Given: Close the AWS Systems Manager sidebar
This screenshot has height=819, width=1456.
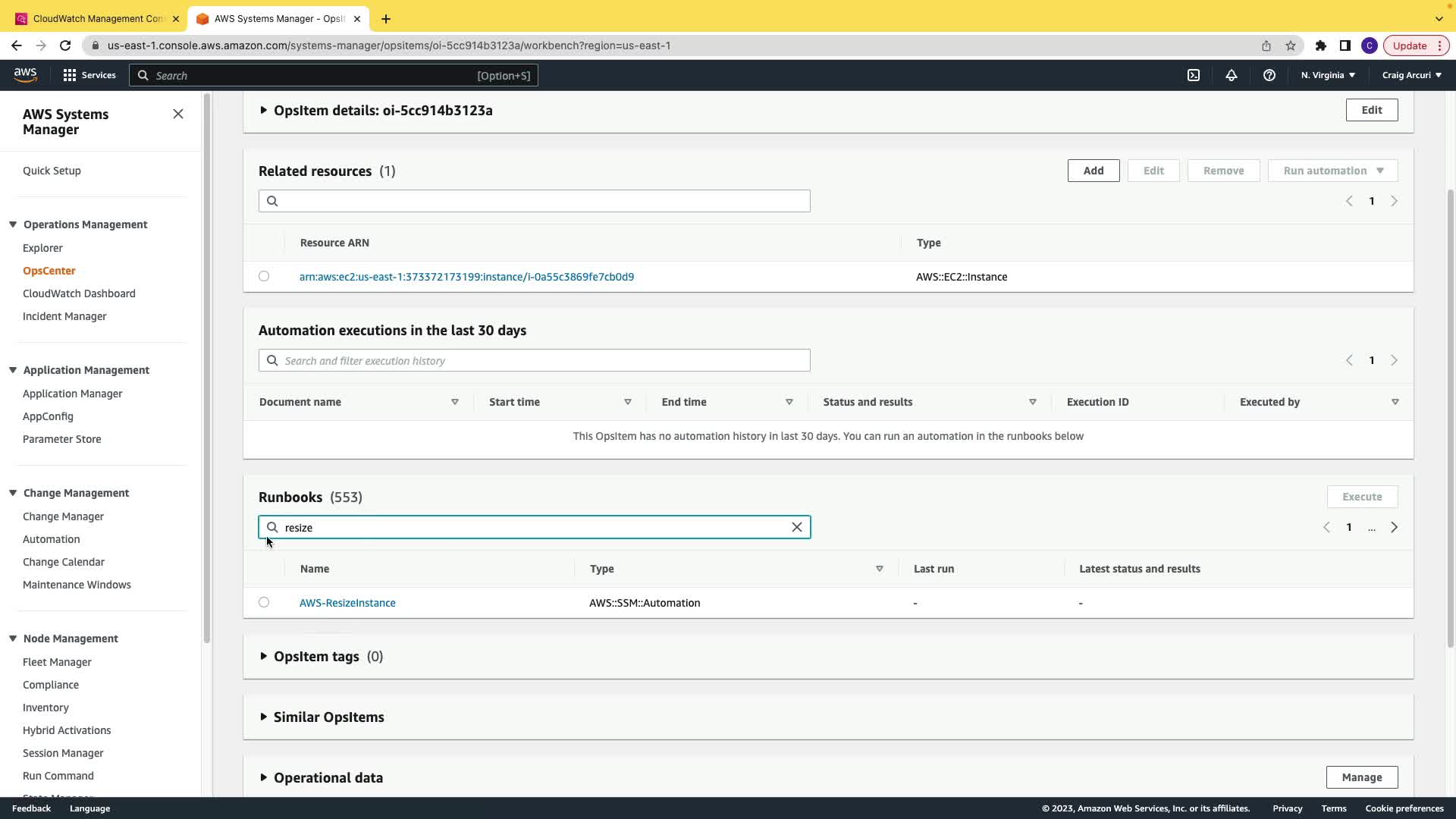Looking at the screenshot, I should tap(178, 114).
